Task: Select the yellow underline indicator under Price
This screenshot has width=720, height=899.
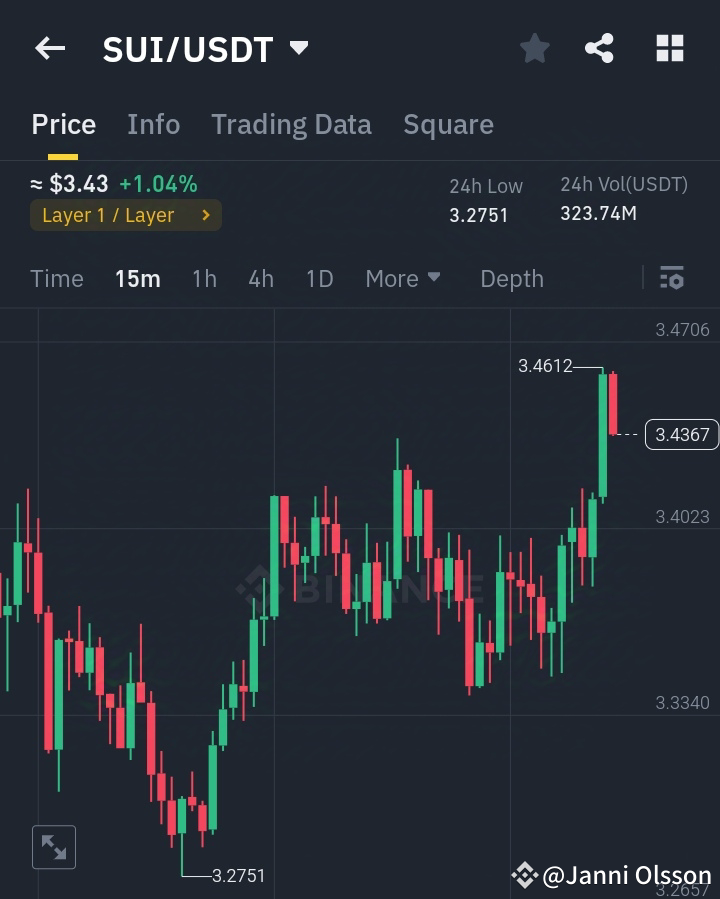Action: pyautogui.click(x=63, y=151)
